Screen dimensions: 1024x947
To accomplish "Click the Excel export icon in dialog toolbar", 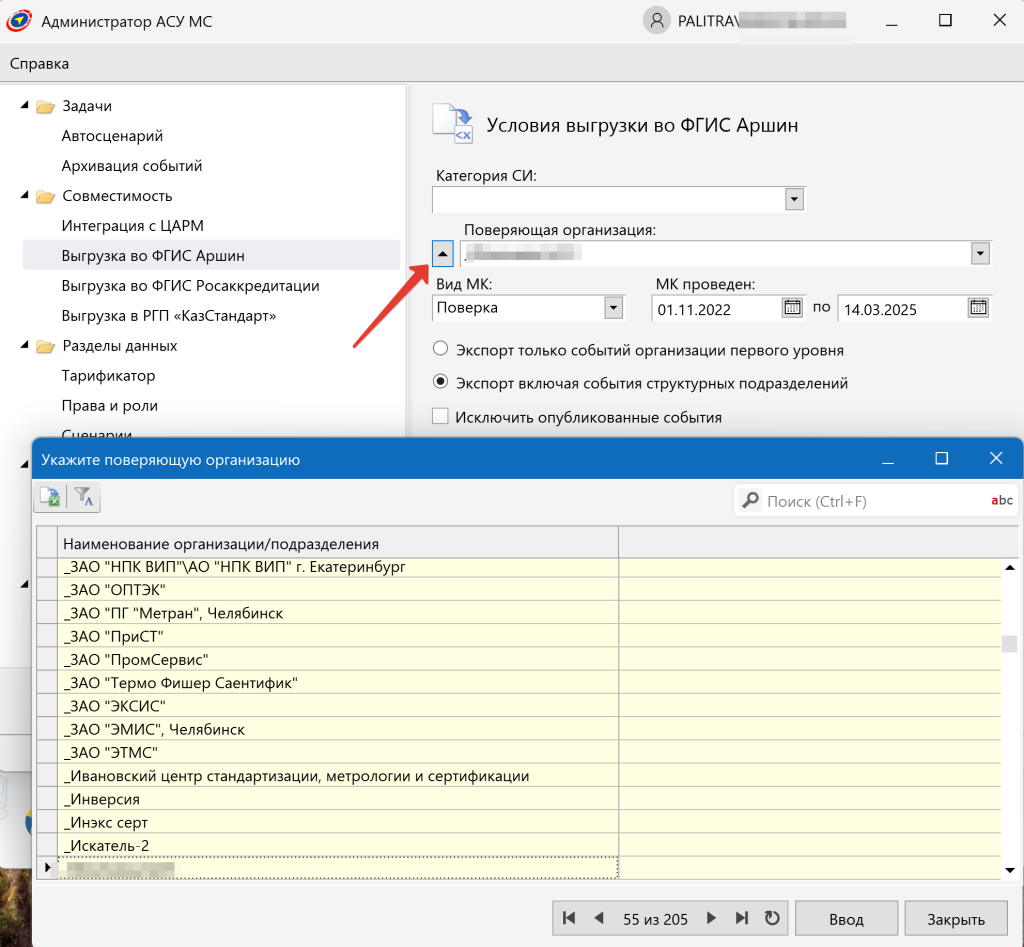I will (x=50, y=497).
